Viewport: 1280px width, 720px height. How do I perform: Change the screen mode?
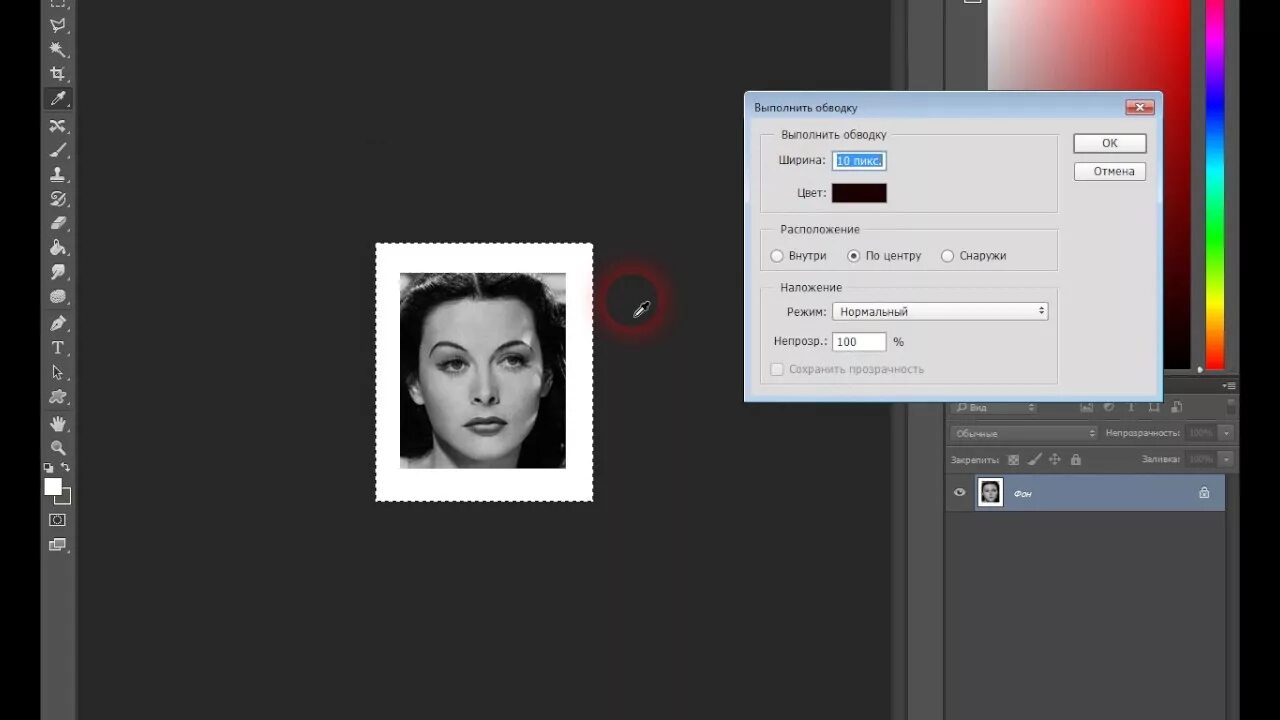tap(58, 545)
